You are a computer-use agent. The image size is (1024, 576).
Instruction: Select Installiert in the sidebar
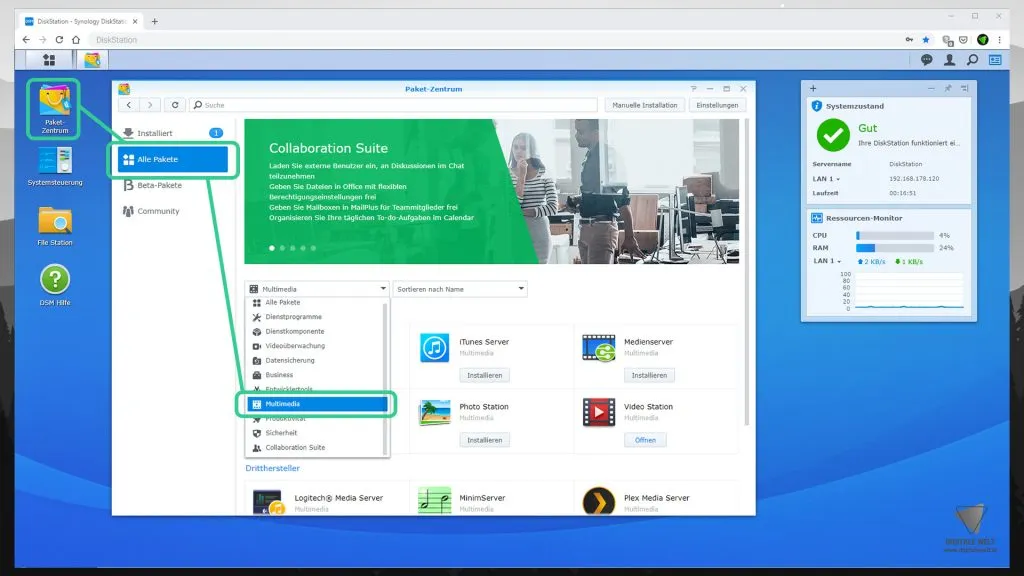click(172, 133)
